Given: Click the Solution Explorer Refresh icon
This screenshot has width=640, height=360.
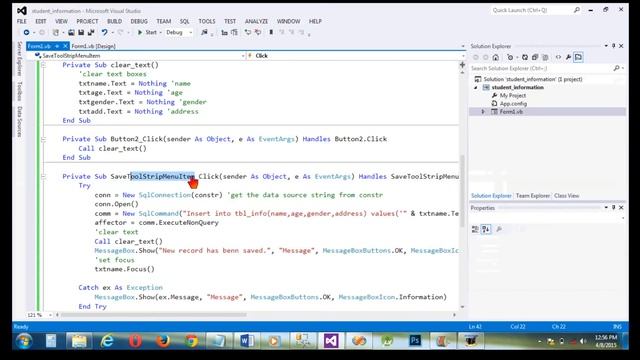Looking at the screenshot, I should click(x=525, y=57).
